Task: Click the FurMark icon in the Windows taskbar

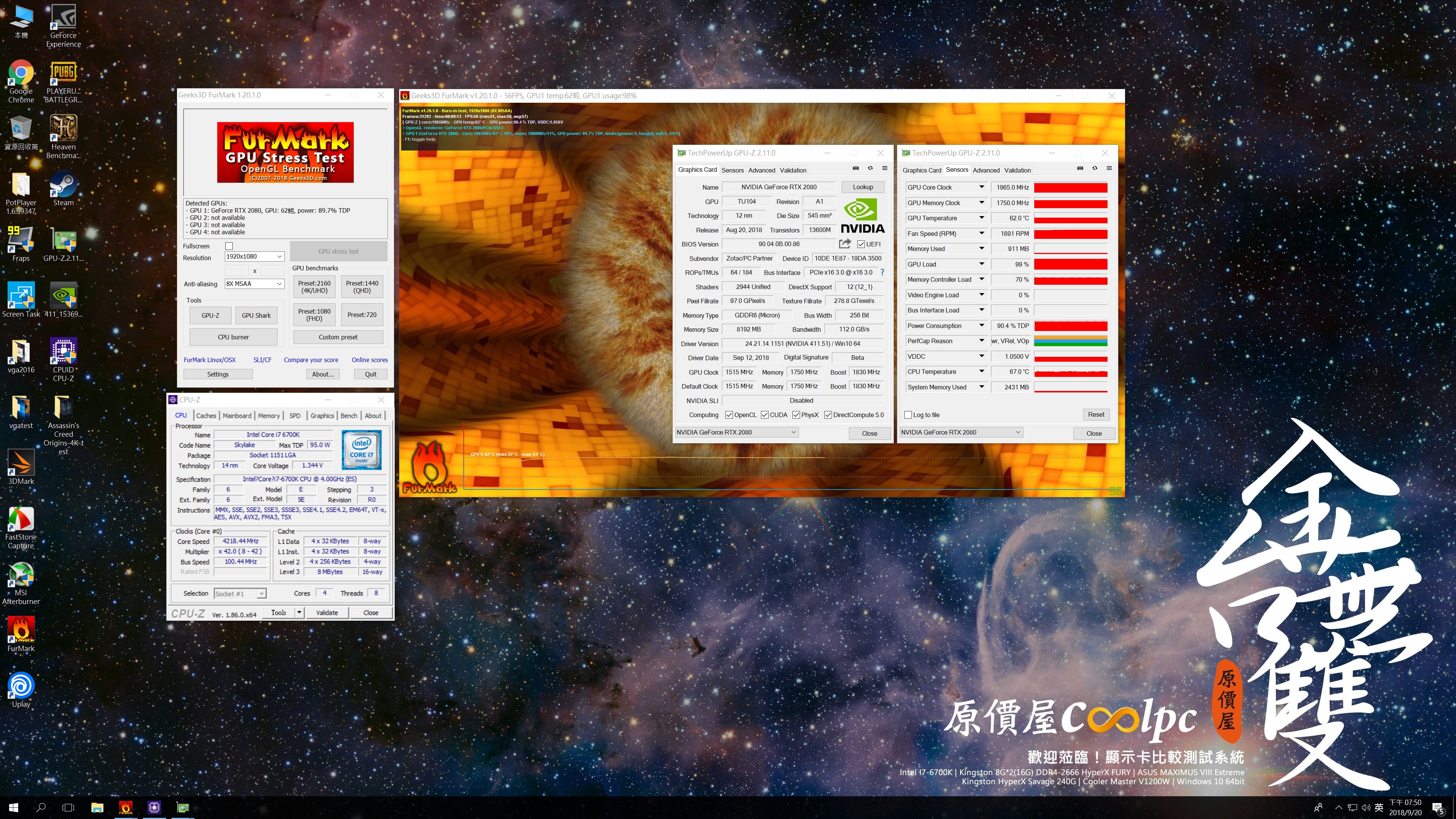Action: point(126,807)
